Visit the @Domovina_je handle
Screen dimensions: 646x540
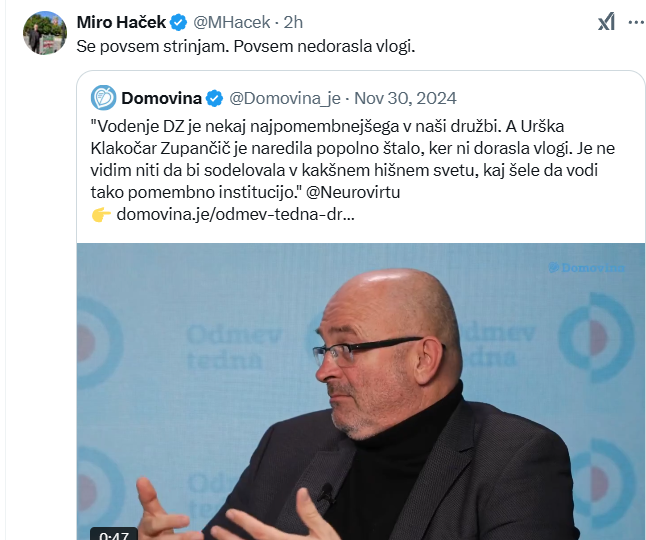[285, 98]
